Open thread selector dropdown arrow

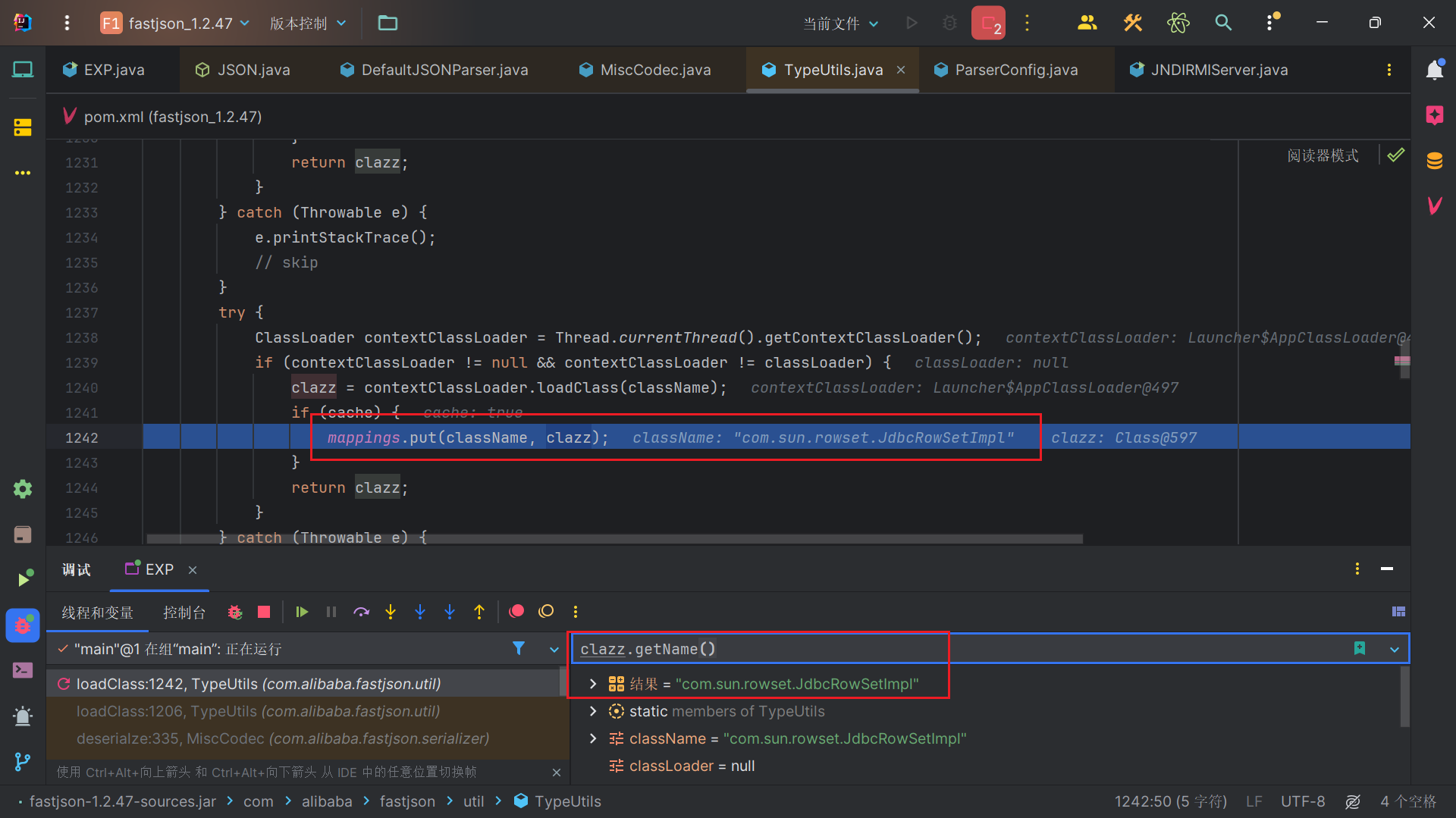click(554, 649)
